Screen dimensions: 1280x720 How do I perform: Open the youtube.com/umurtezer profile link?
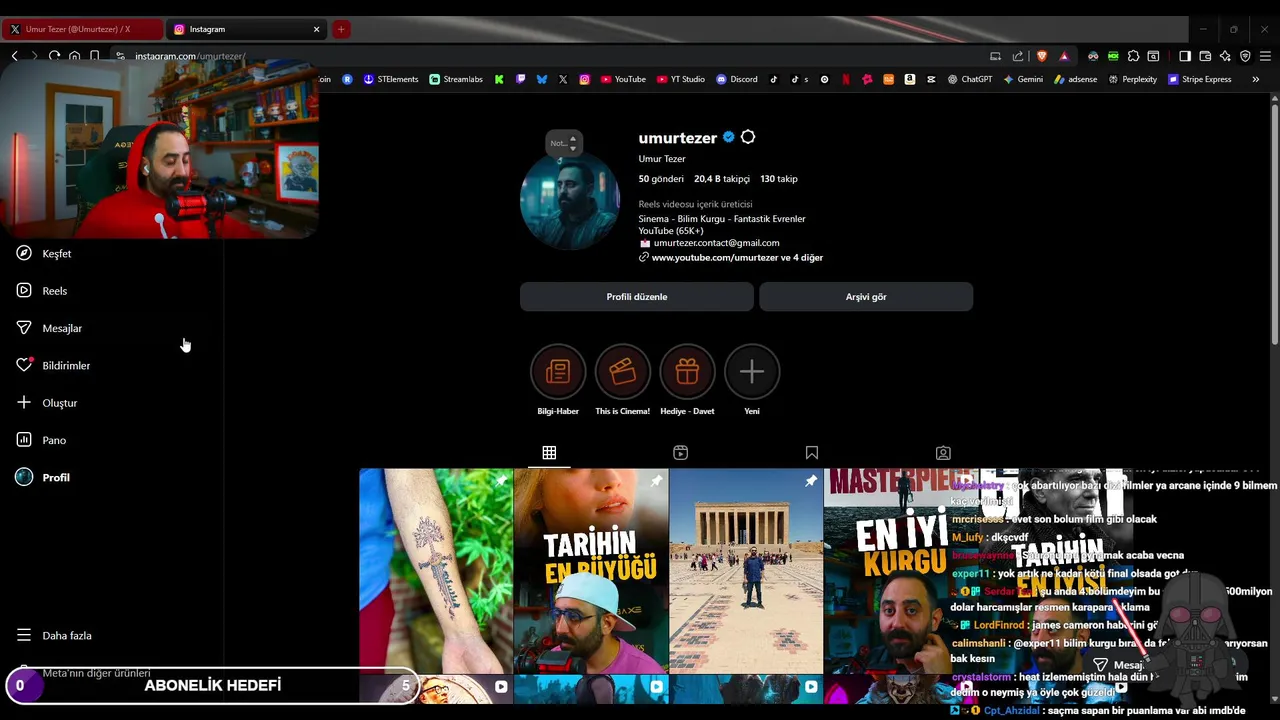[737, 258]
